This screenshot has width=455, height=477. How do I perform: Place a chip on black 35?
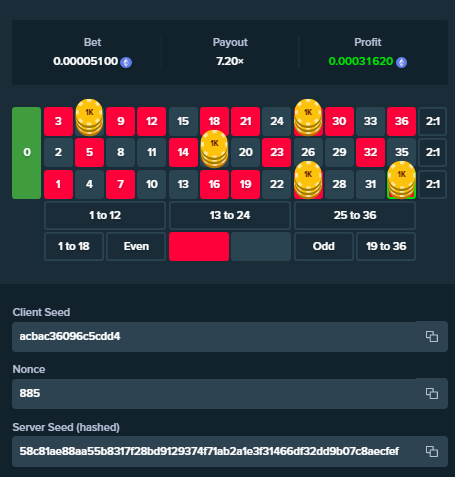pyautogui.click(x=402, y=152)
